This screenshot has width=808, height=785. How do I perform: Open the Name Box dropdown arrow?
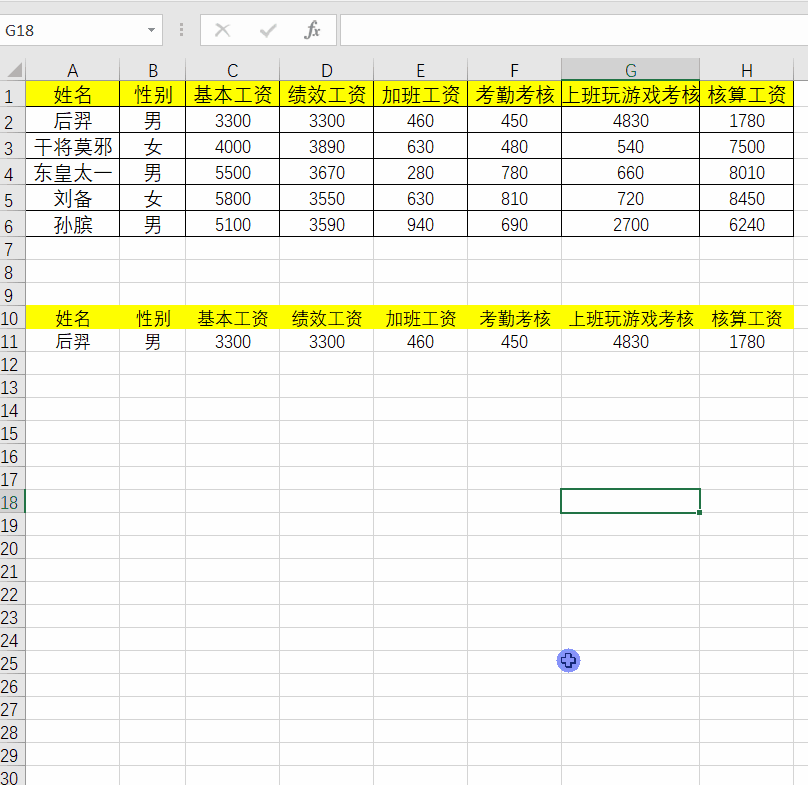coord(148,30)
